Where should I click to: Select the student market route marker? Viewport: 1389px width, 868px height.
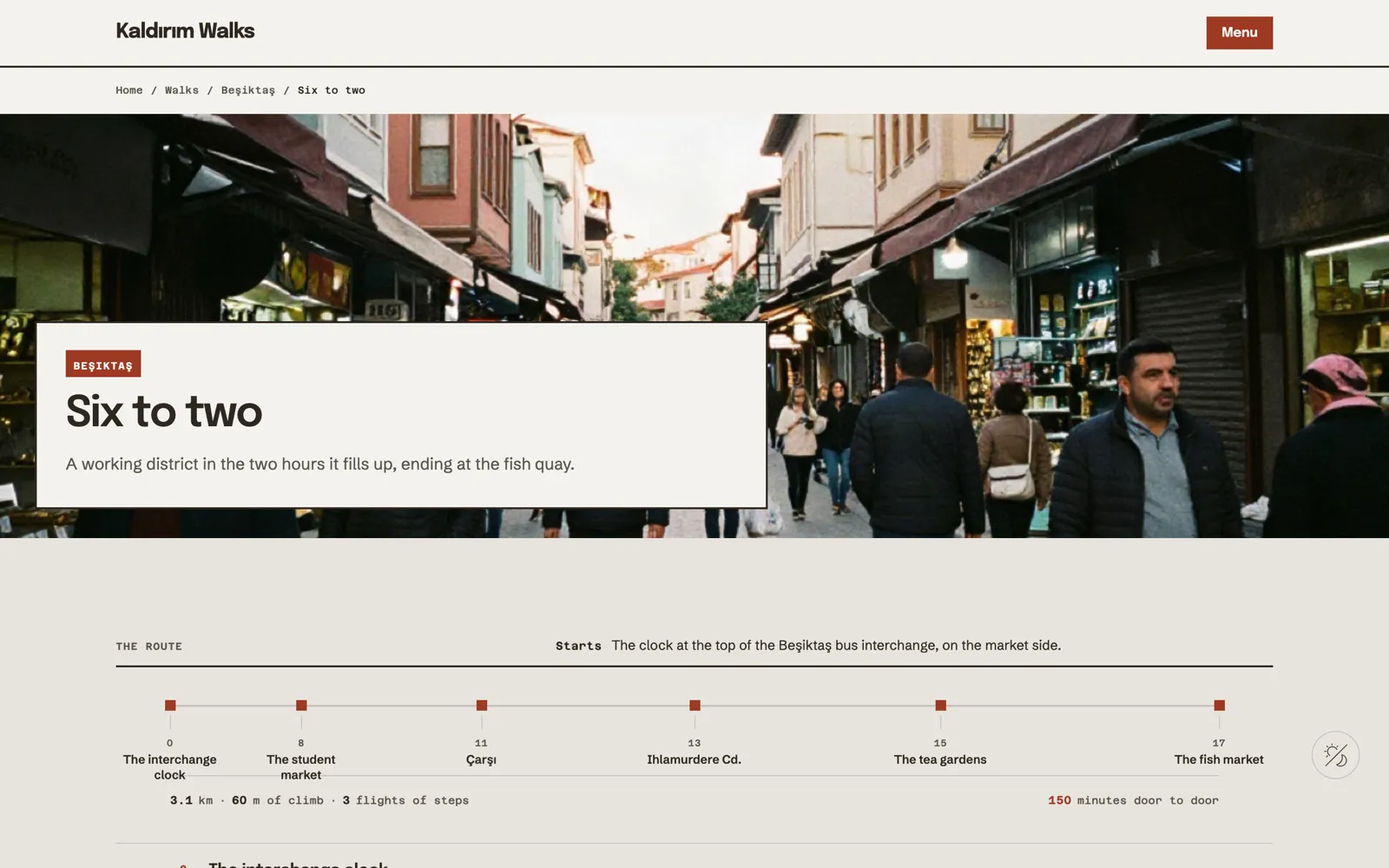click(x=301, y=706)
